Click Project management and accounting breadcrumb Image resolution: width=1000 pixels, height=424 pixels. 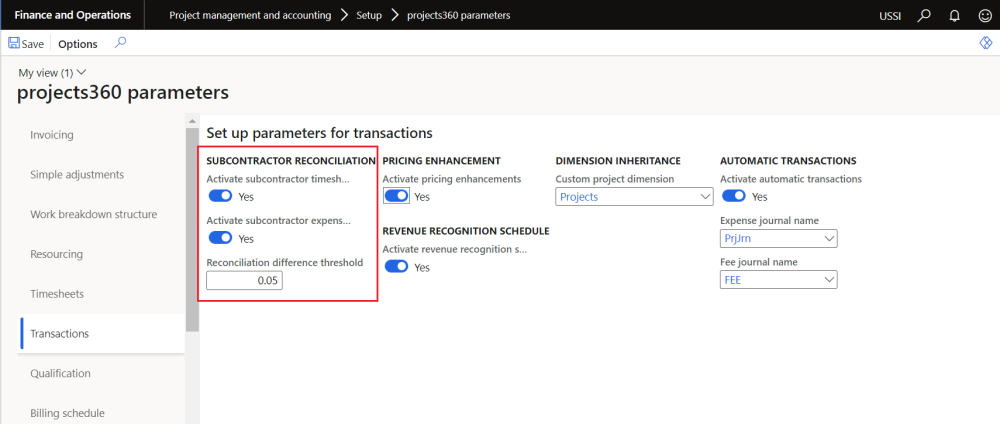[x=250, y=16]
